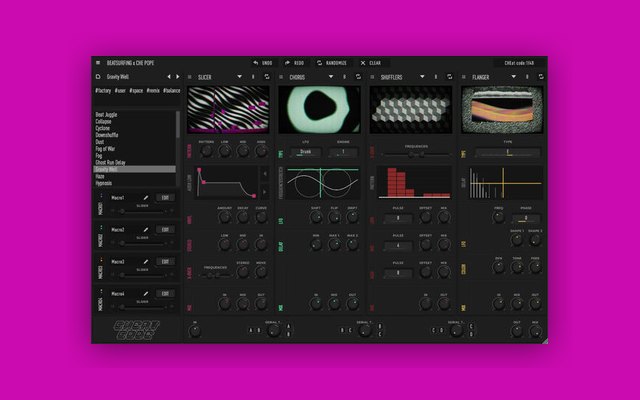Click the Macro4 slider track
Image resolution: width=640 pixels, height=400 pixels.
[x=142, y=307]
